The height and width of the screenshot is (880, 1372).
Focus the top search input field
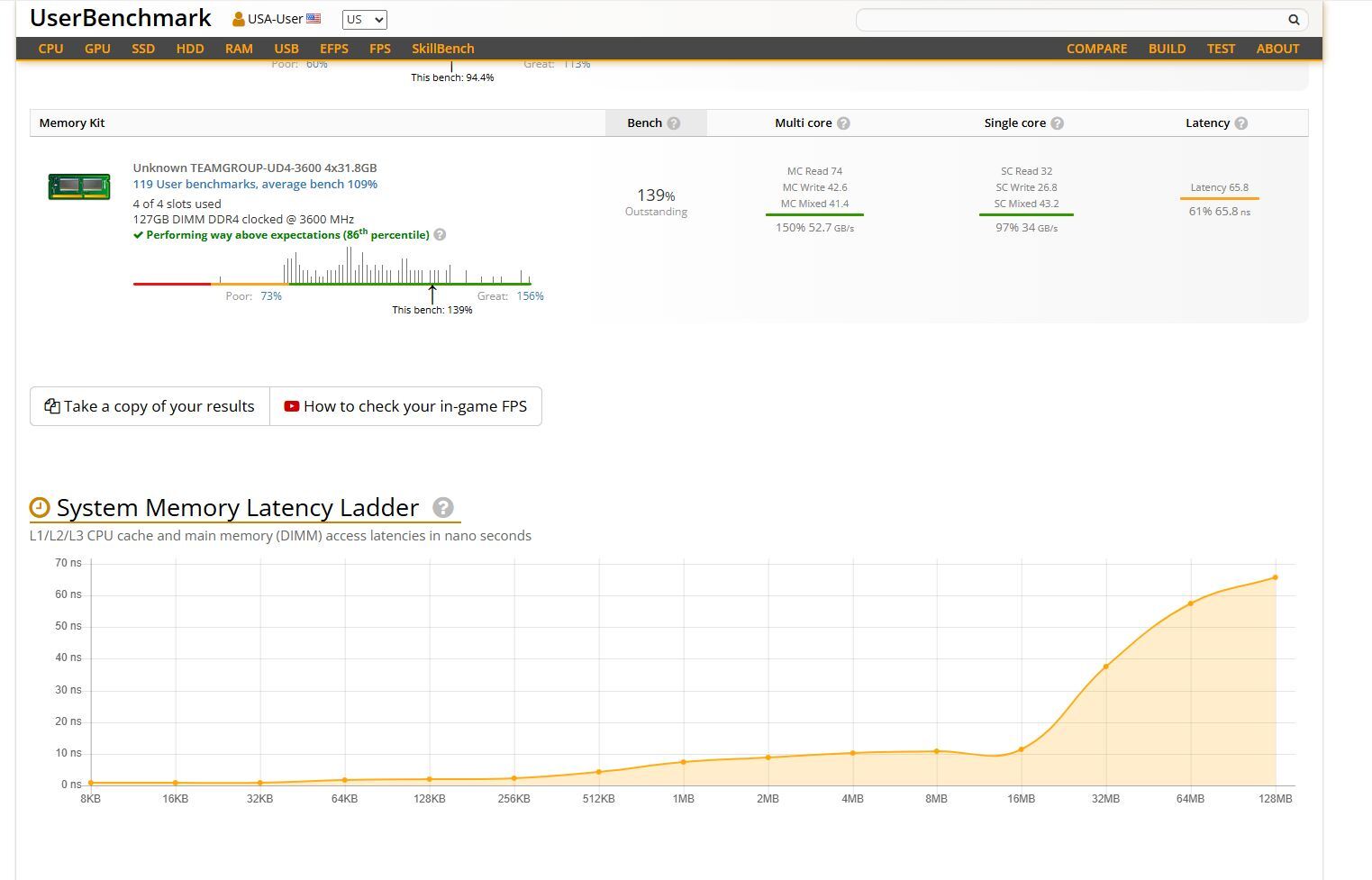click(x=1070, y=20)
